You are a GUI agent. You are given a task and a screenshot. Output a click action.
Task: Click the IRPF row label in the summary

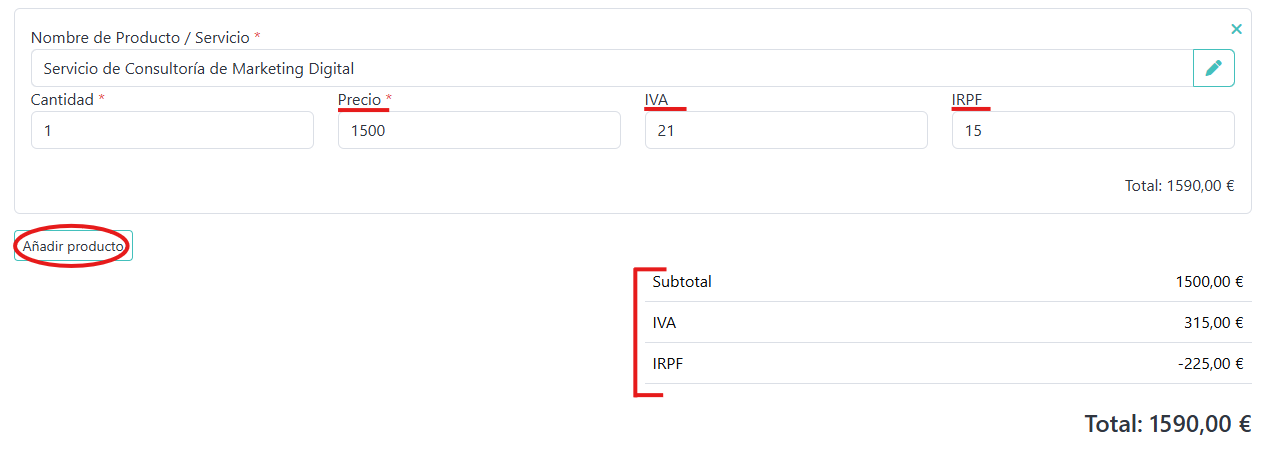click(668, 364)
